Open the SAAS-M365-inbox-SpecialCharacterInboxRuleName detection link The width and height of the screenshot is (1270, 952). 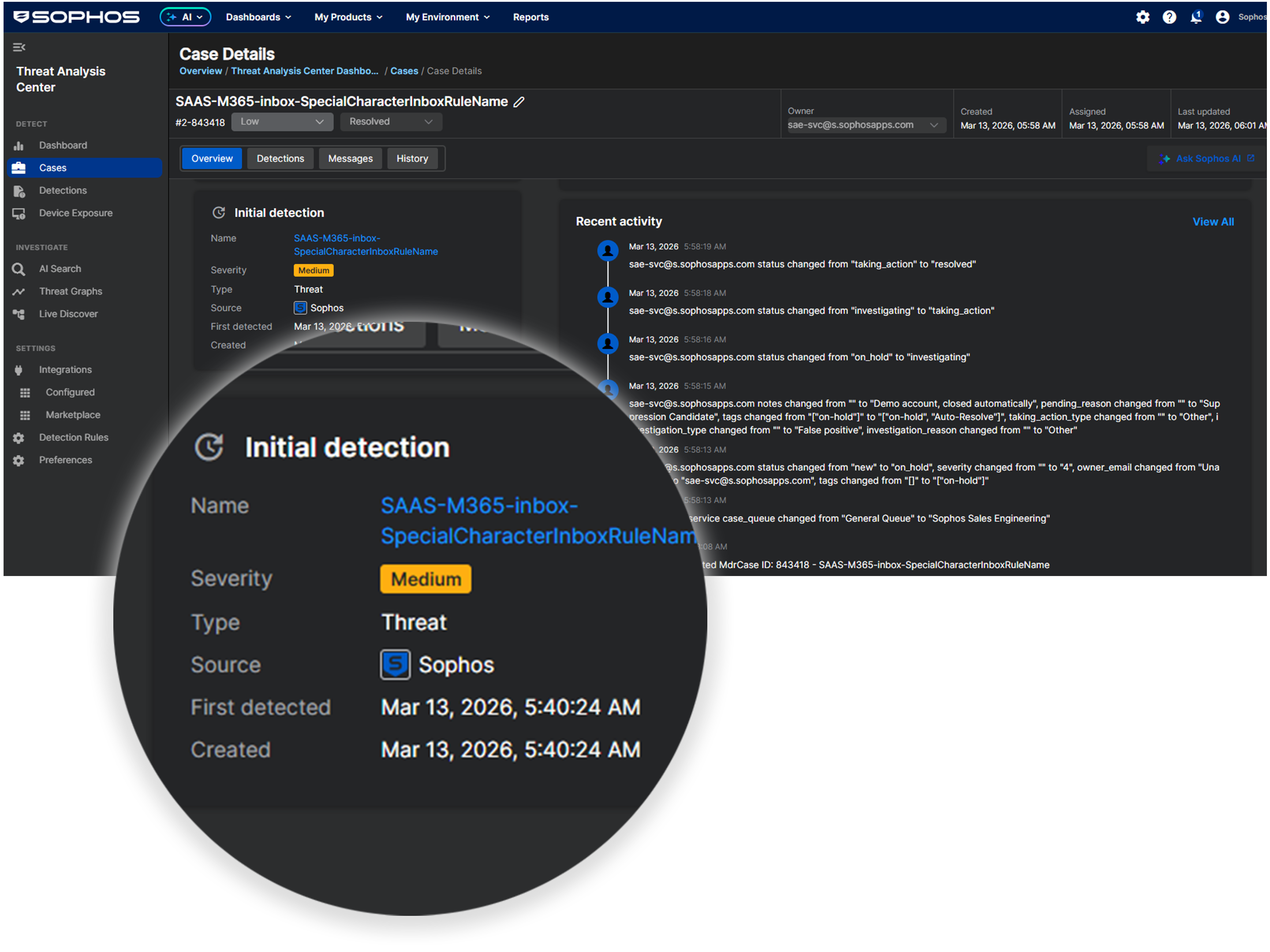pos(366,245)
